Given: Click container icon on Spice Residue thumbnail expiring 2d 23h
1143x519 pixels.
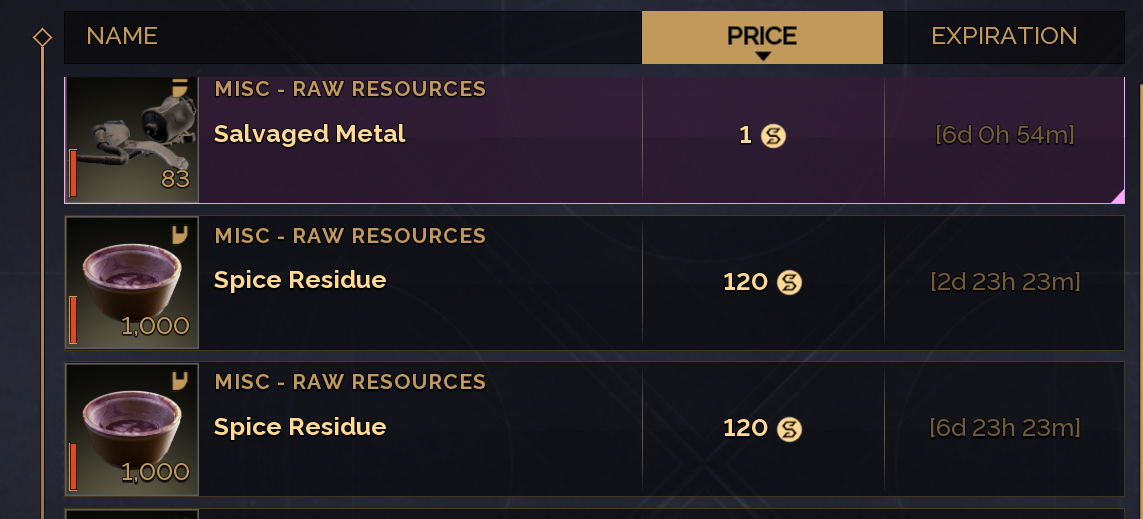Looking at the screenshot, I should pyautogui.click(x=180, y=236).
